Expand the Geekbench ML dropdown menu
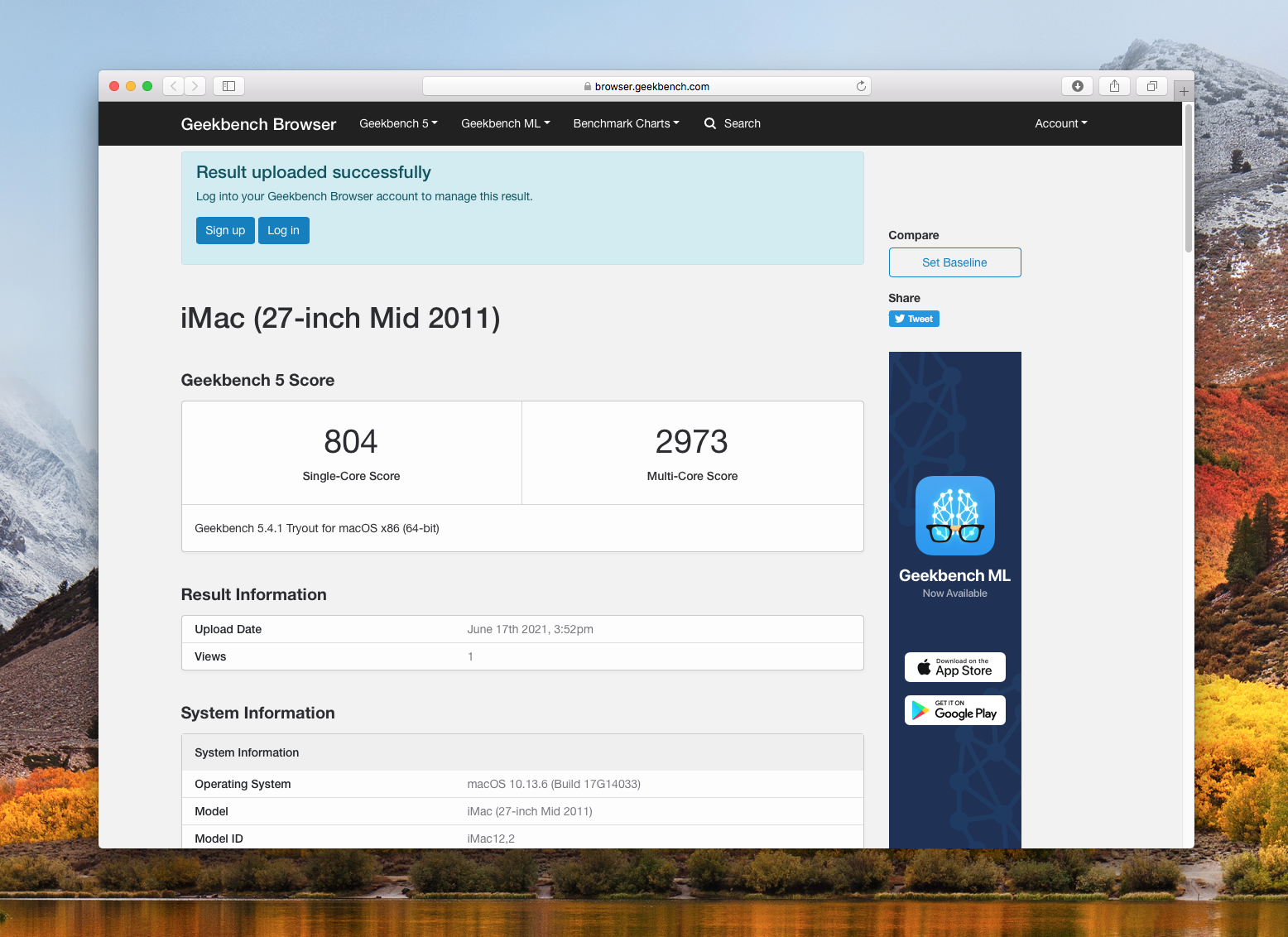The width and height of the screenshot is (1288, 937). (506, 123)
